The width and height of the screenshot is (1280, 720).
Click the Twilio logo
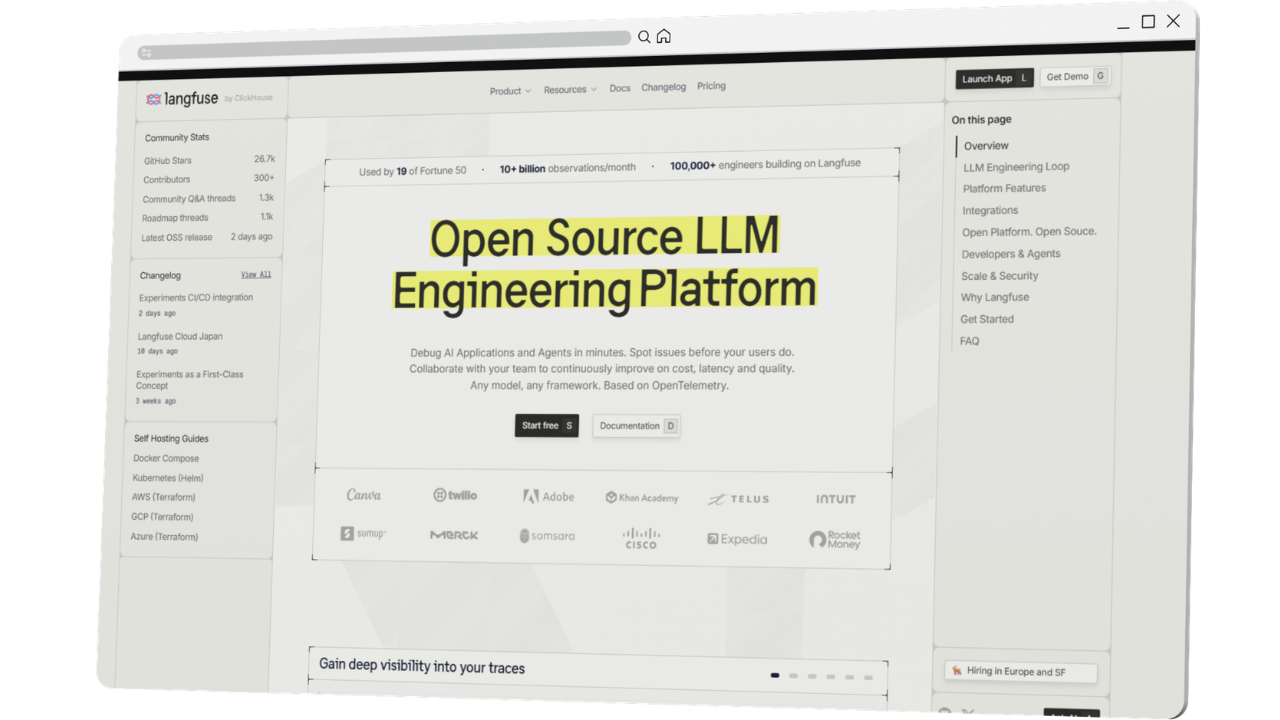[x=455, y=495]
